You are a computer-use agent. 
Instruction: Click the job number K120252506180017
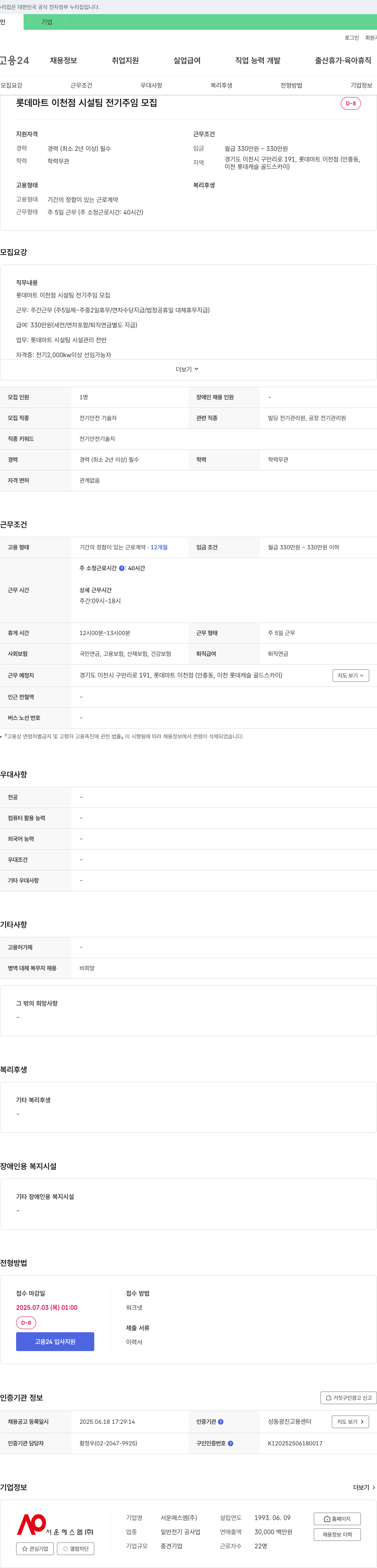click(x=295, y=1443)
